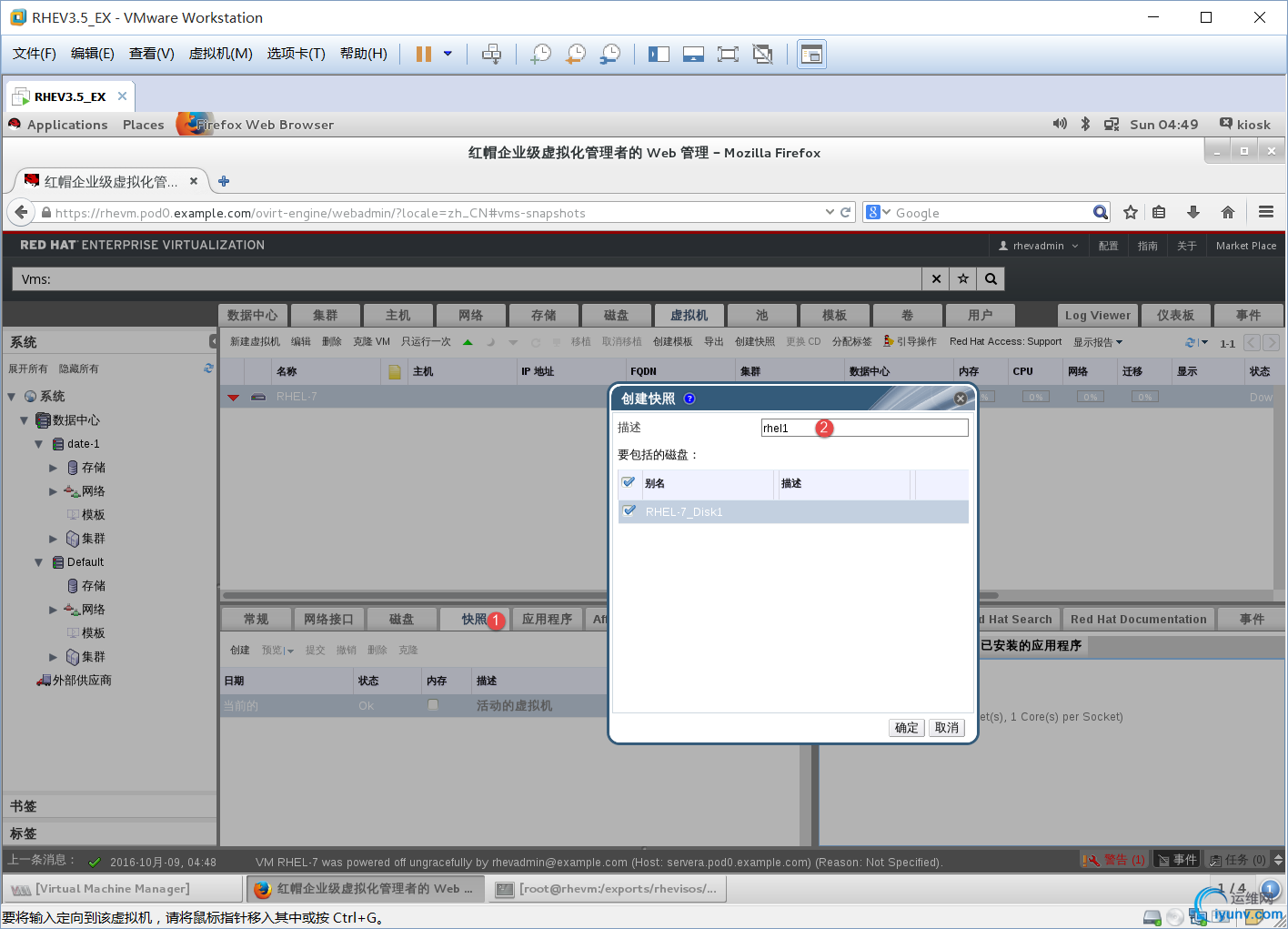1288x929 pixels.
Task: Enter VMware full screen mode
Action: point(728,54)
